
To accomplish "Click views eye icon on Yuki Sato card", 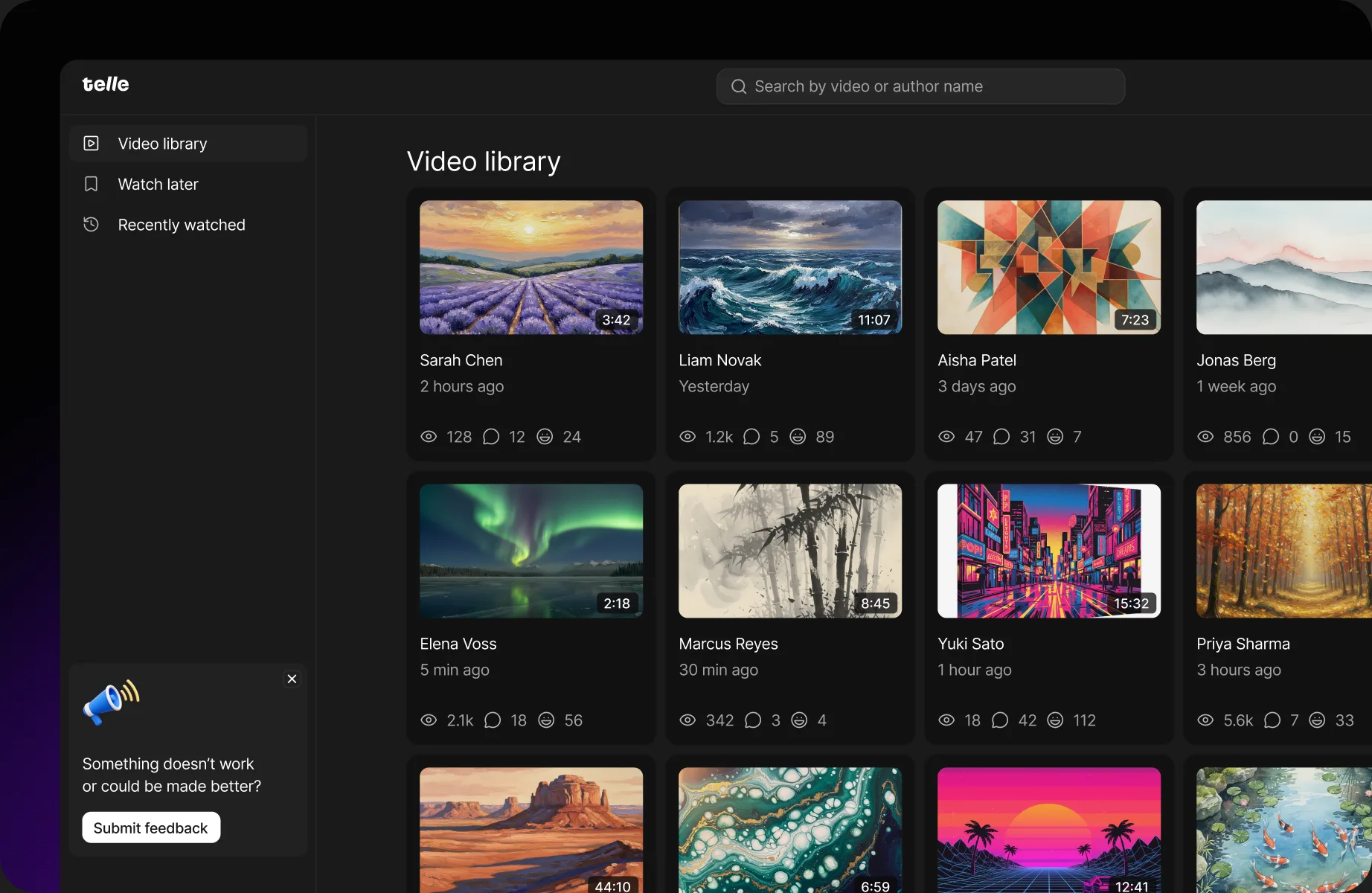I will tap(946, 720).
